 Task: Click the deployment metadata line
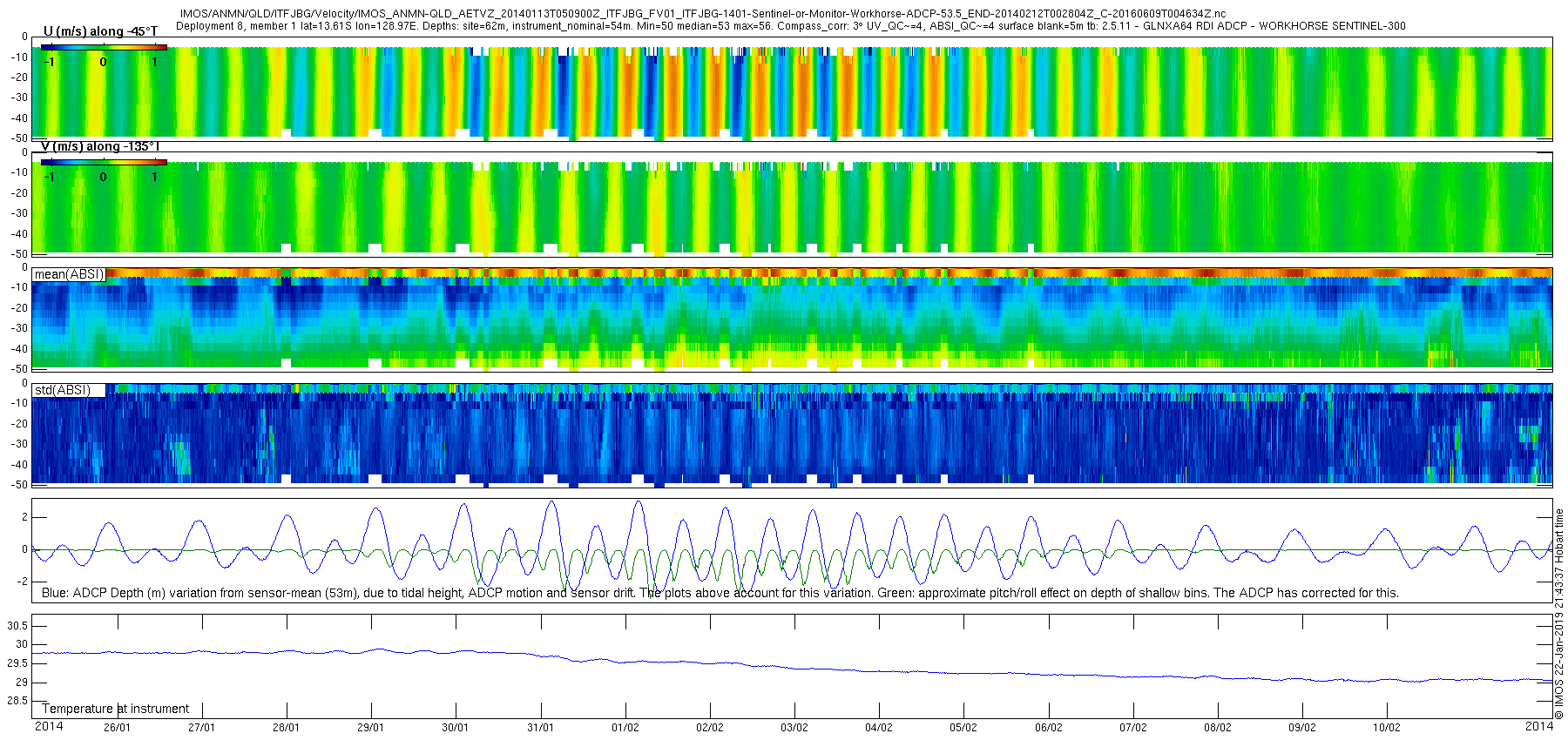(791, 26)
